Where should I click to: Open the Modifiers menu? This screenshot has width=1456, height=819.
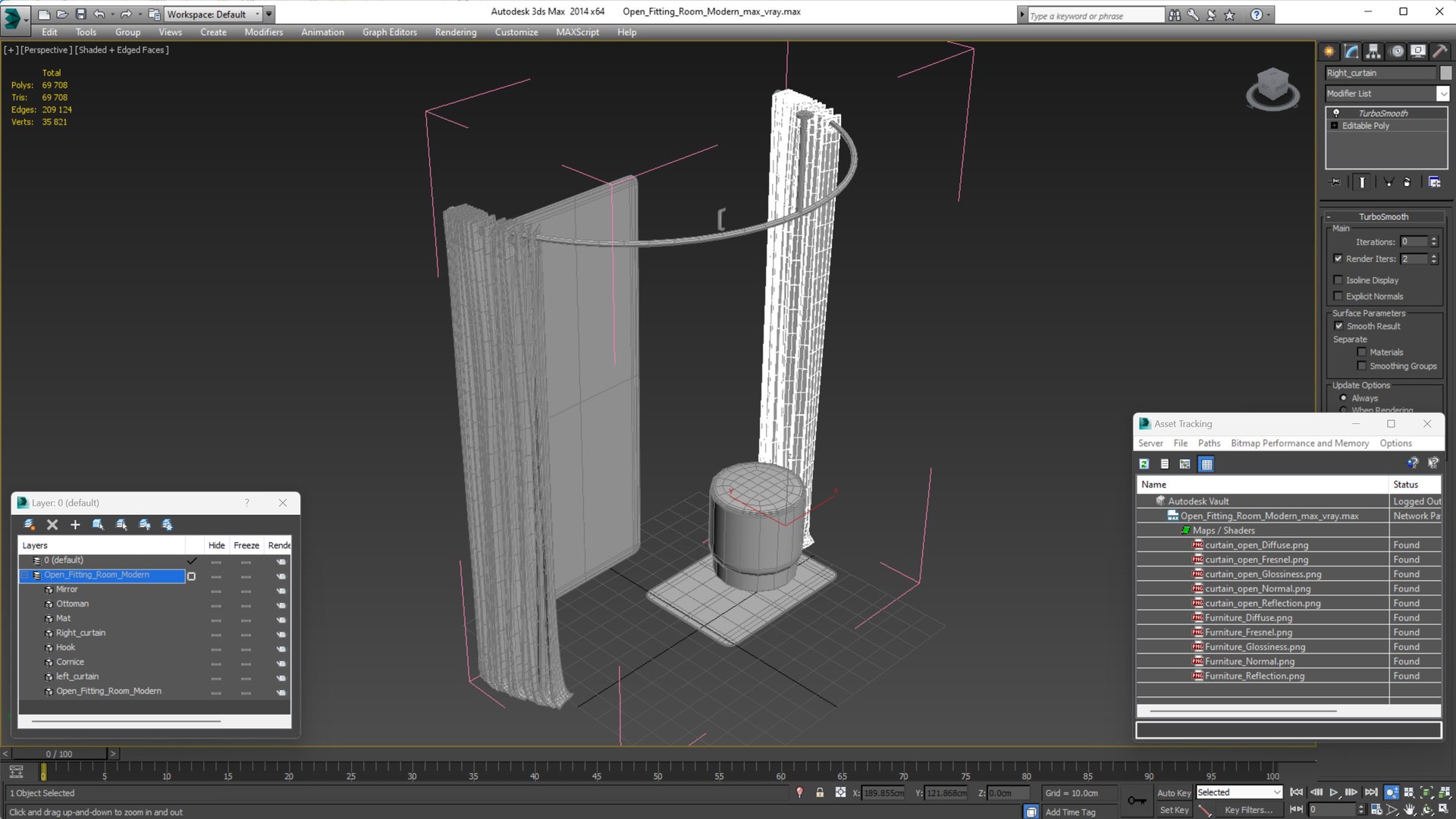pyautogui.click(x=263, y=32)
